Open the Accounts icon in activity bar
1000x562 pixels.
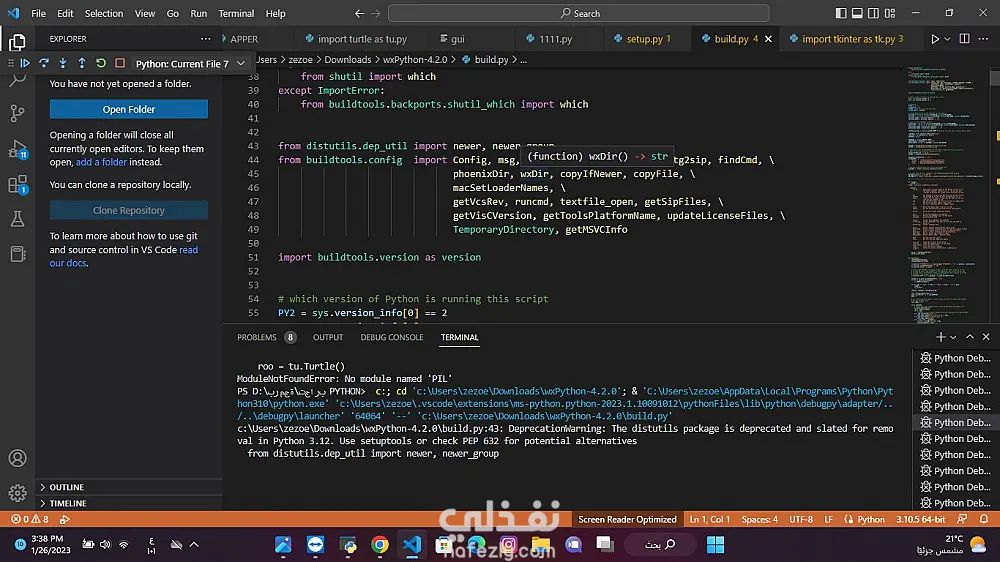(x=17, y=458)
